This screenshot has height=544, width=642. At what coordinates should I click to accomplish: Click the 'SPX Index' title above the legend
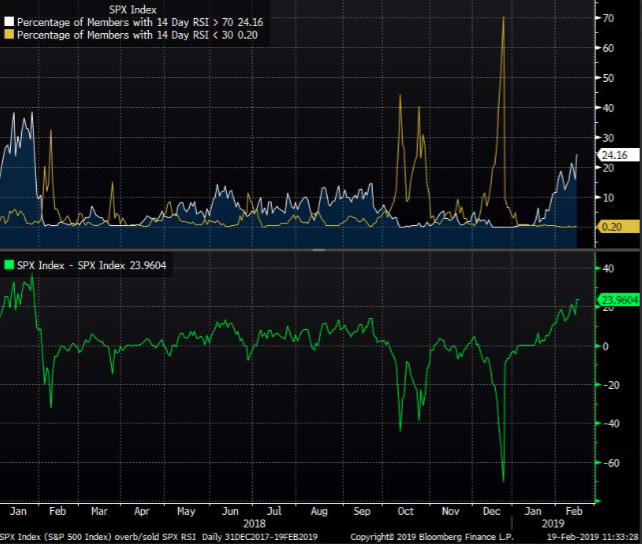[x=131, y=7]
